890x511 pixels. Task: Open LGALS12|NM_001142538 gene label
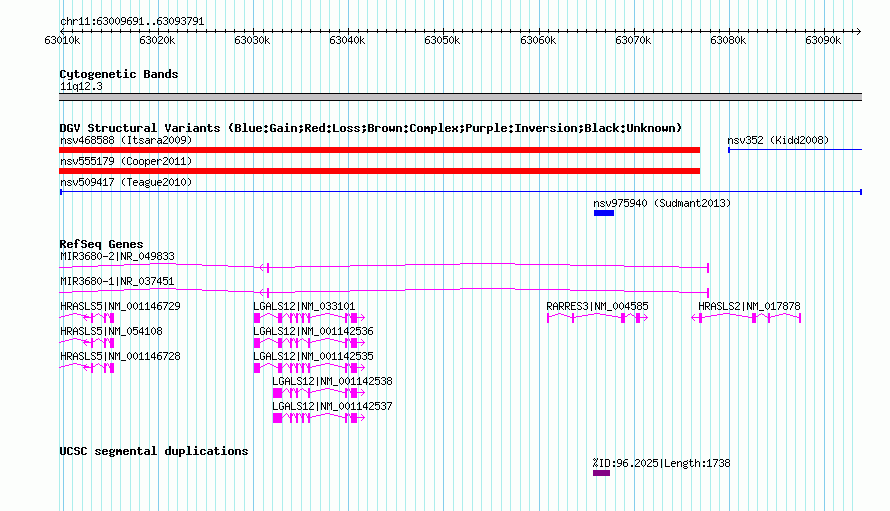click(332, 381)
